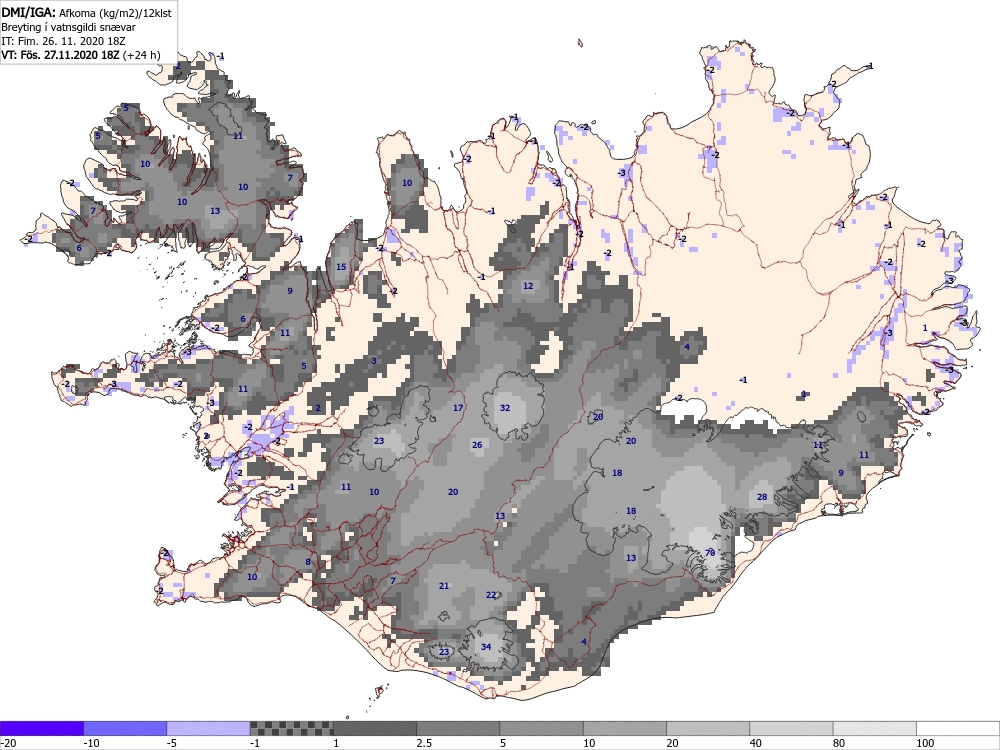Select the light lavender -5 to -1 legend swatch

[209, 728]
